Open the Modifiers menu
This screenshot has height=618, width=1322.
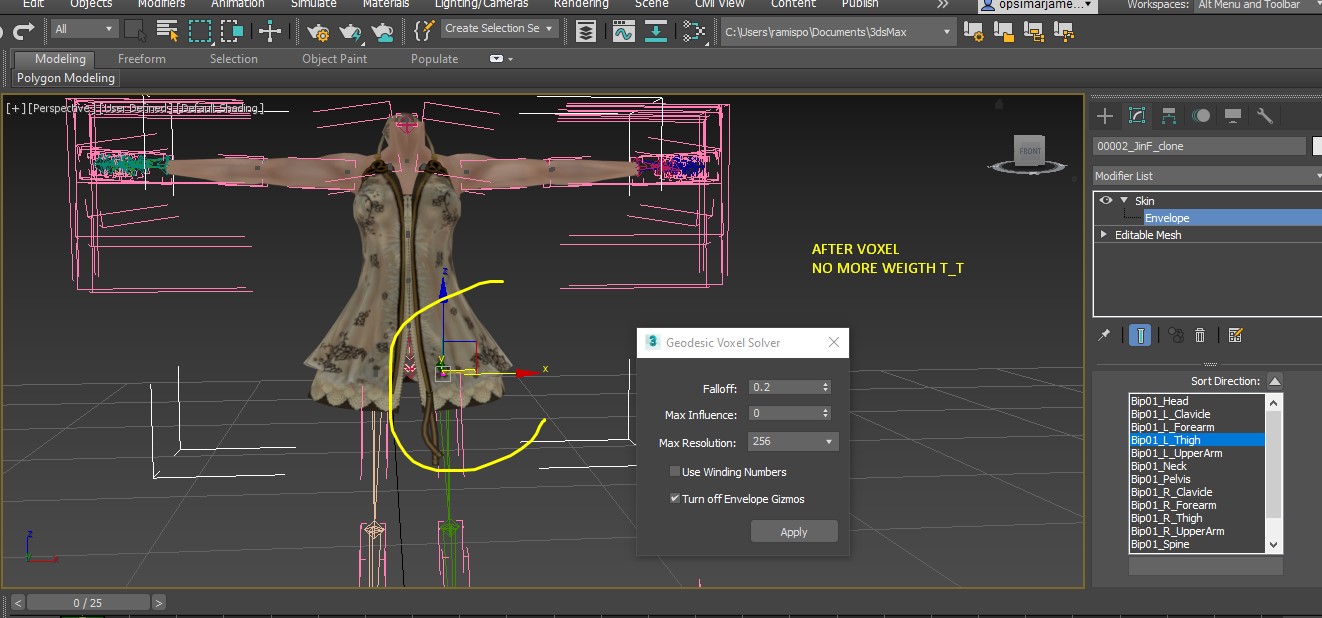[160, 5]
